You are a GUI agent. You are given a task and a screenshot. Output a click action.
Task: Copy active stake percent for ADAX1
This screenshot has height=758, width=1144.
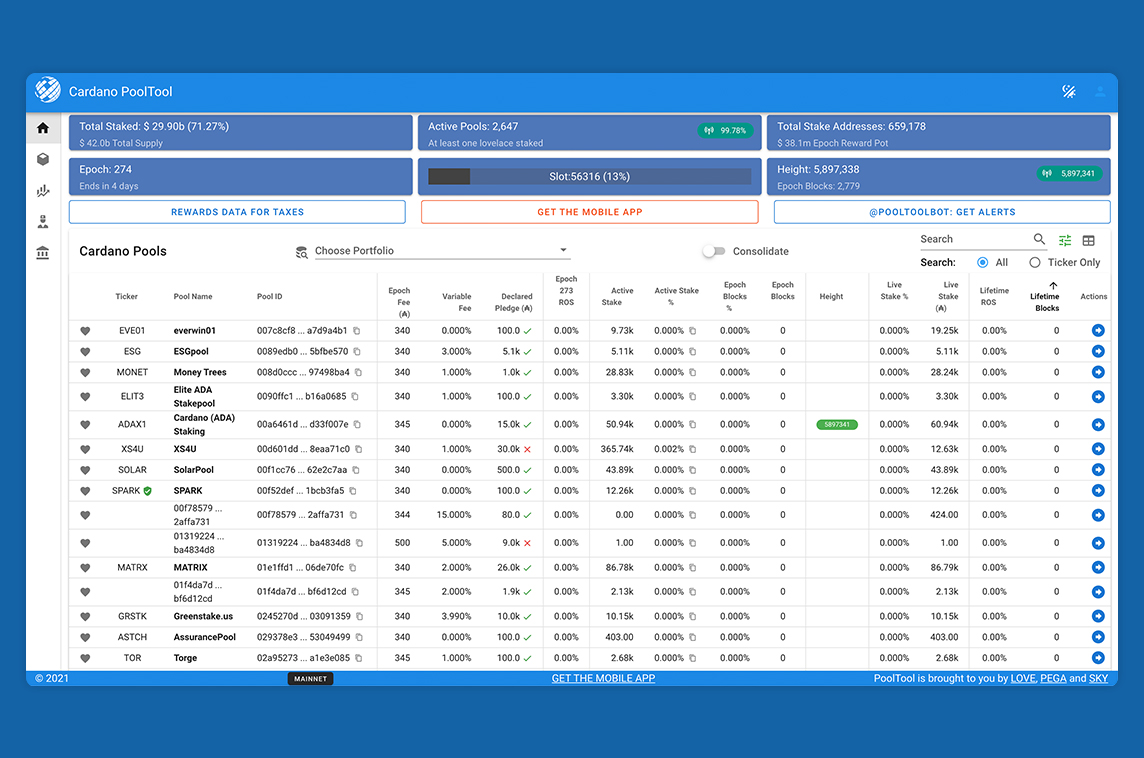[692, 425]
